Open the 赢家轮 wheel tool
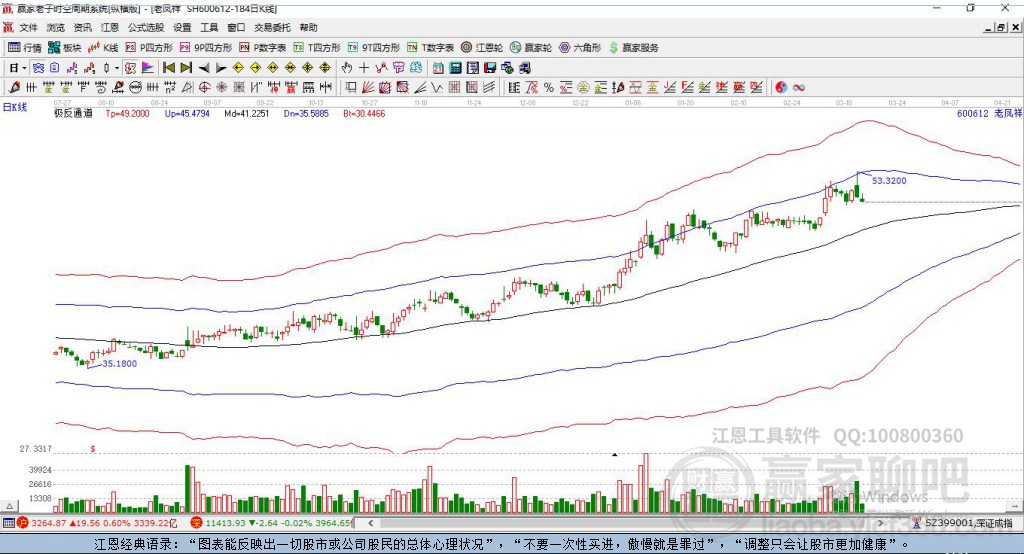Viewport: 1024px width, 554px height. pyautogui.click(x=531, y=48)
